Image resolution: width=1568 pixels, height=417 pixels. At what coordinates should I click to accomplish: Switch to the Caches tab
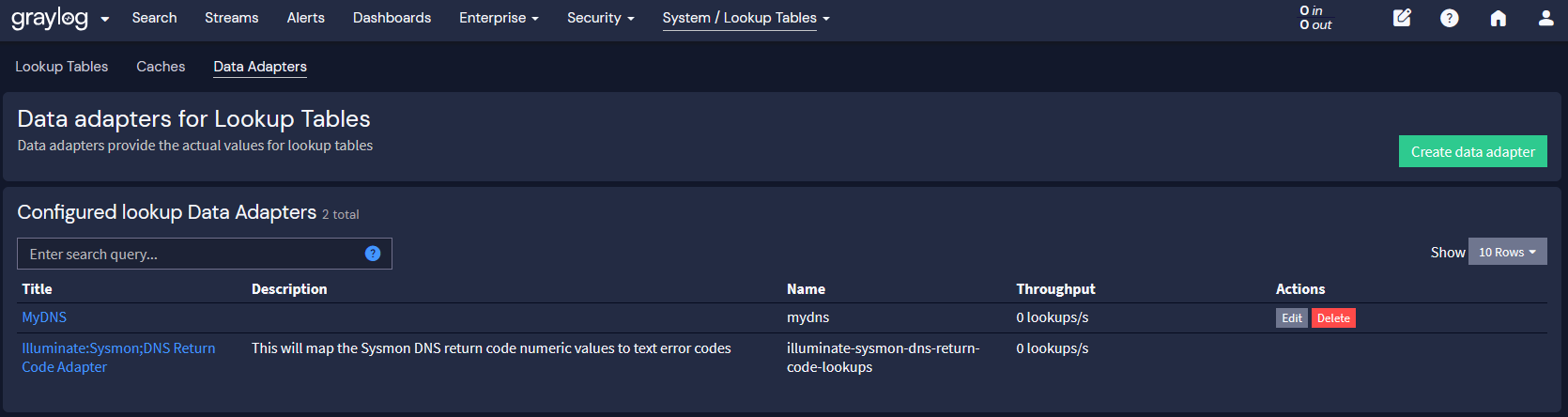pos(161,67)
